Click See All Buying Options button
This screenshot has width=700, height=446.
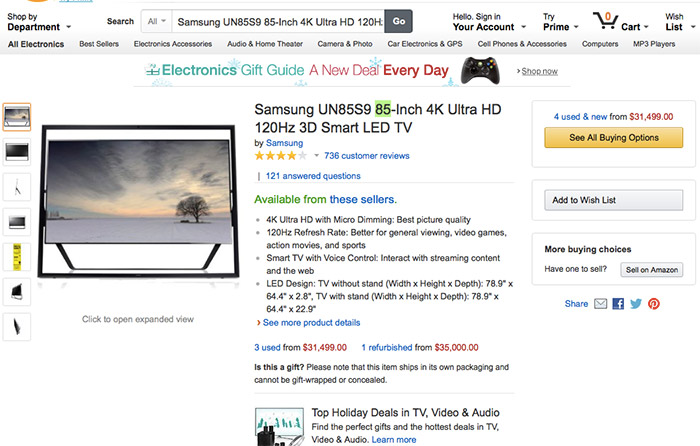(613, 138)
